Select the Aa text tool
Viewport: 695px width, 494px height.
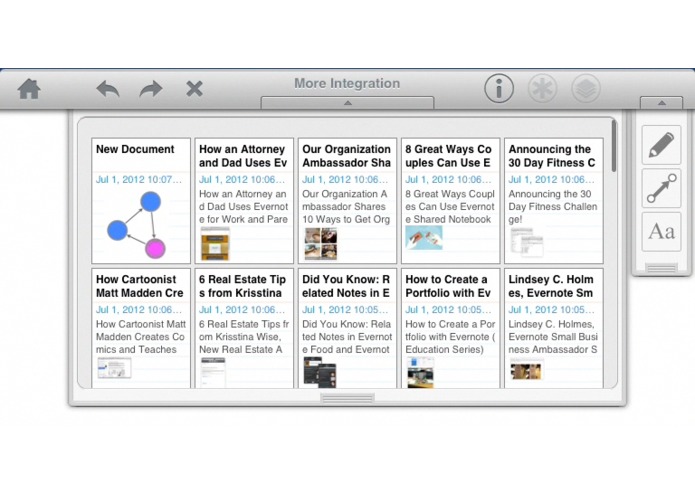[661, 231]
